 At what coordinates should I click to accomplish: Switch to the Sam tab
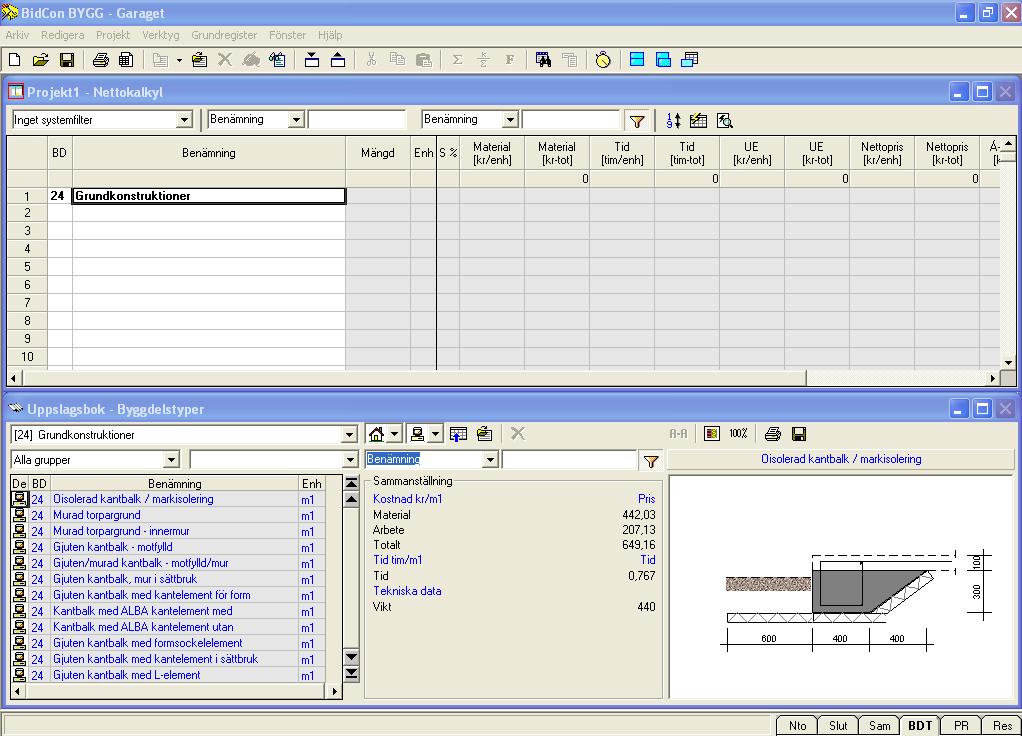[x=879, y=726]
